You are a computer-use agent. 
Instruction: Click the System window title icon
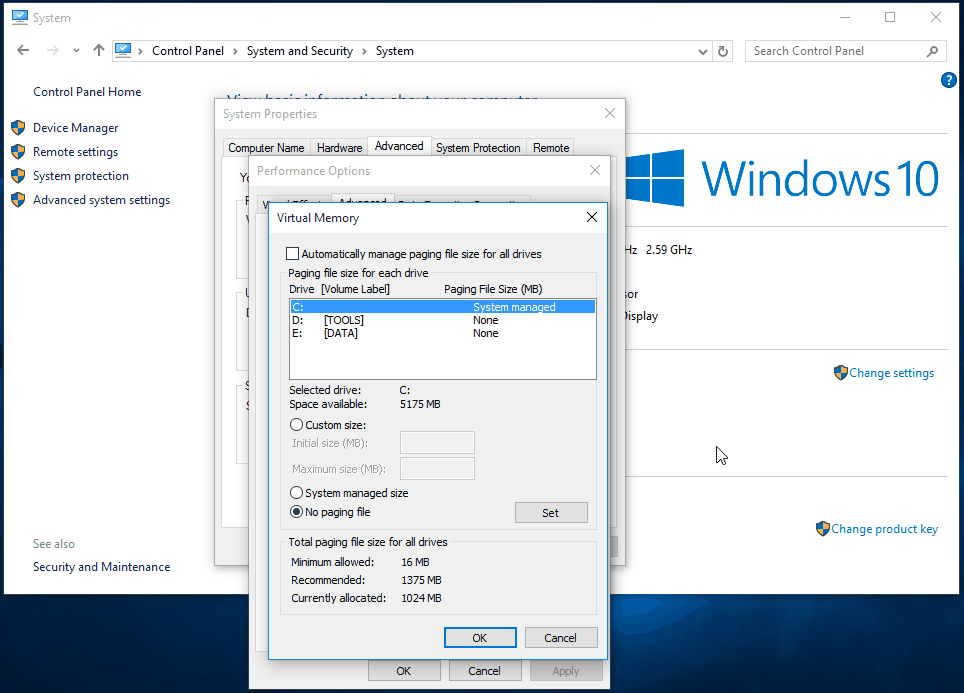coord(20,17)
